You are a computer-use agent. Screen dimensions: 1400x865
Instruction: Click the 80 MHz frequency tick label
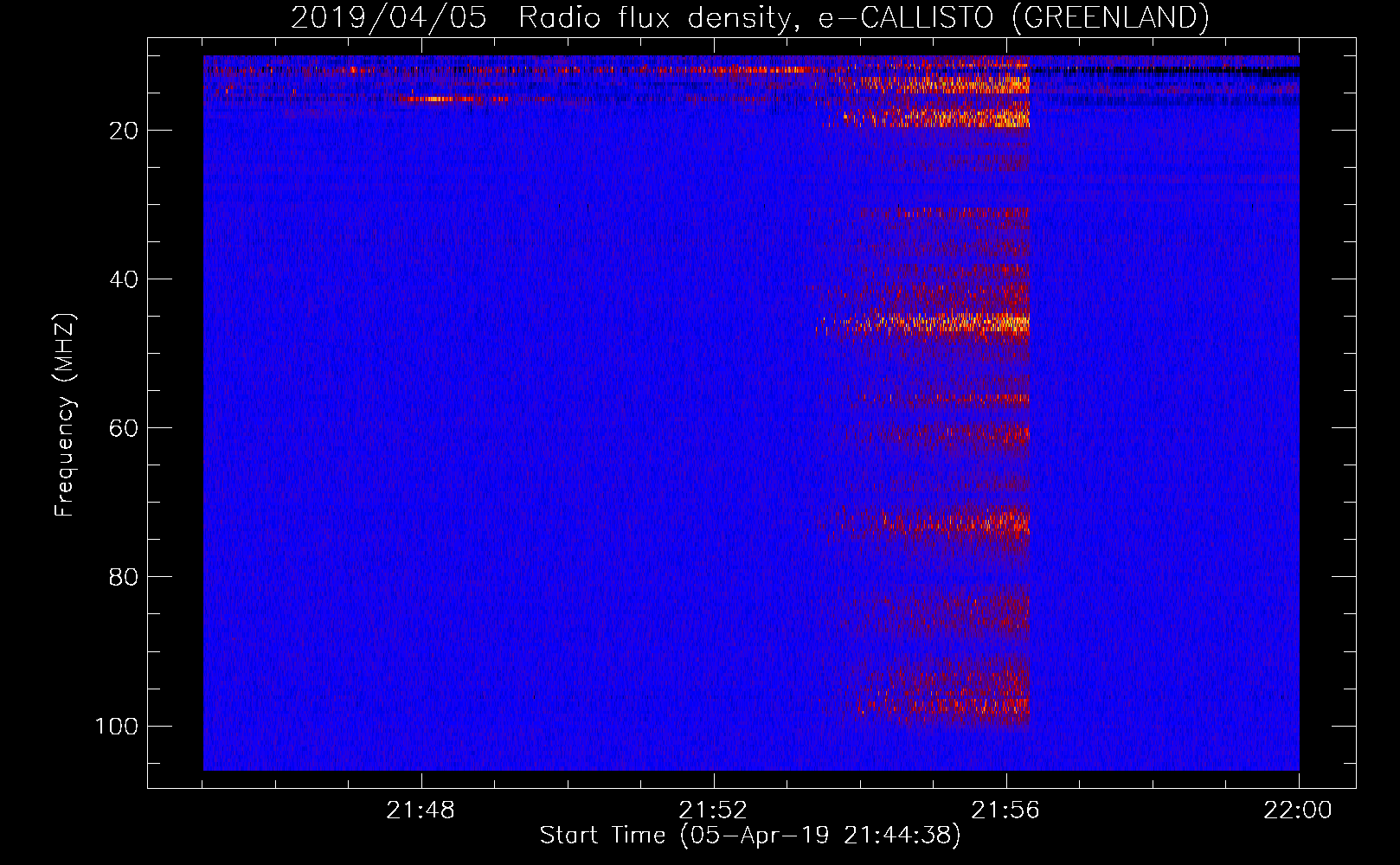point(124,577)
